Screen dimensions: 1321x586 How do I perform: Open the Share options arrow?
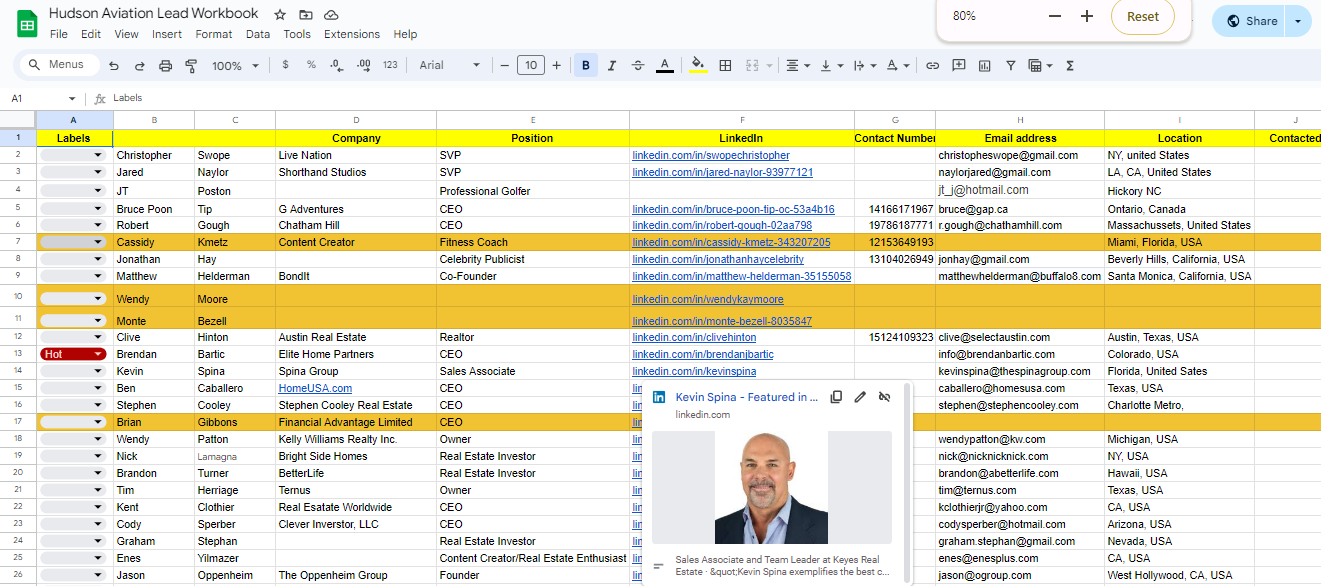[x=1298, y=21]
